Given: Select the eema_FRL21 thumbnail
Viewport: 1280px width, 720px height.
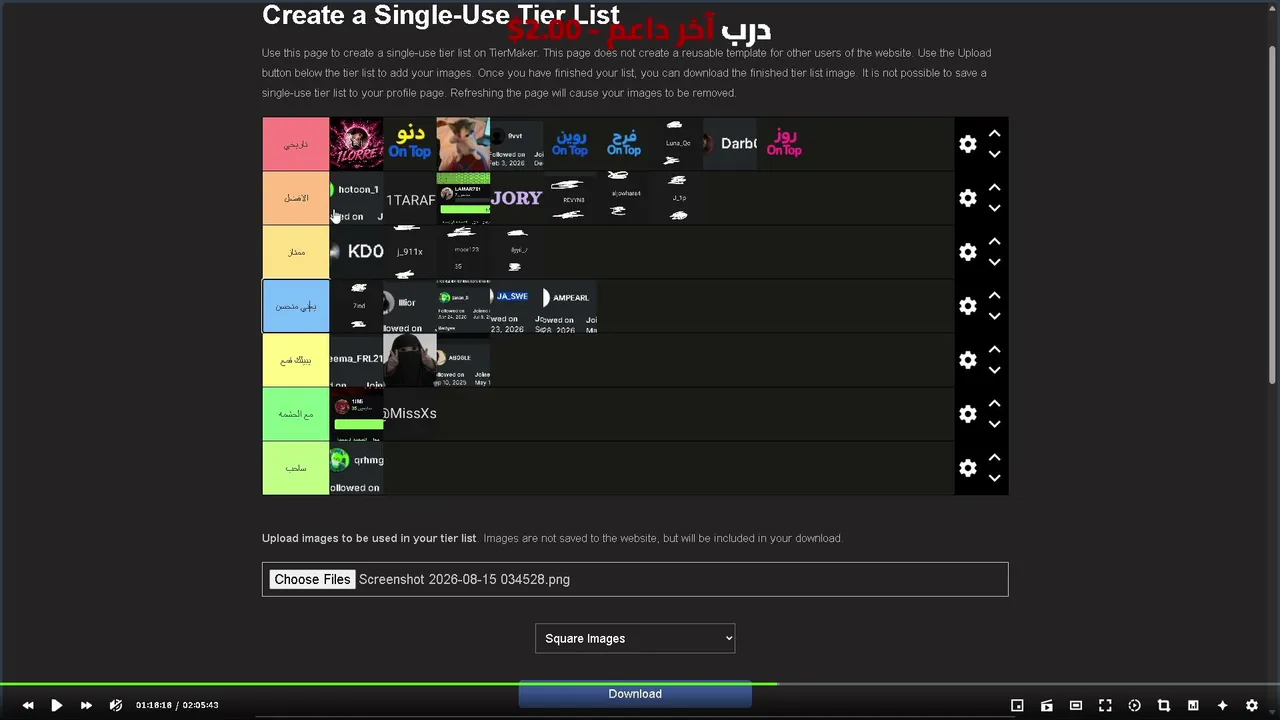Looking at the screenshot, I should [x=357, y=360].
